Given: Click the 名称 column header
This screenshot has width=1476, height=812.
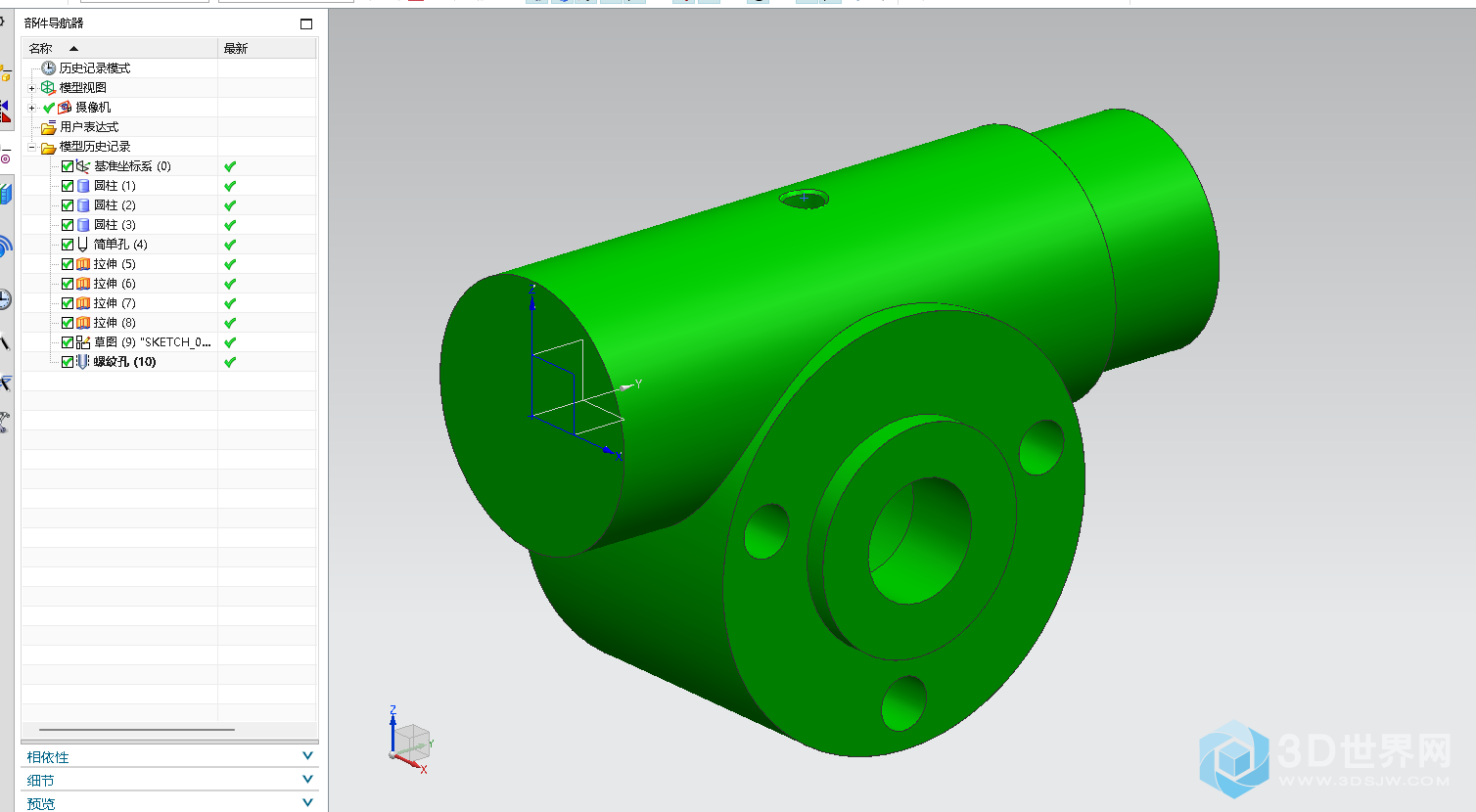Looking at the screenshot, I should click(x=119, y=48).
